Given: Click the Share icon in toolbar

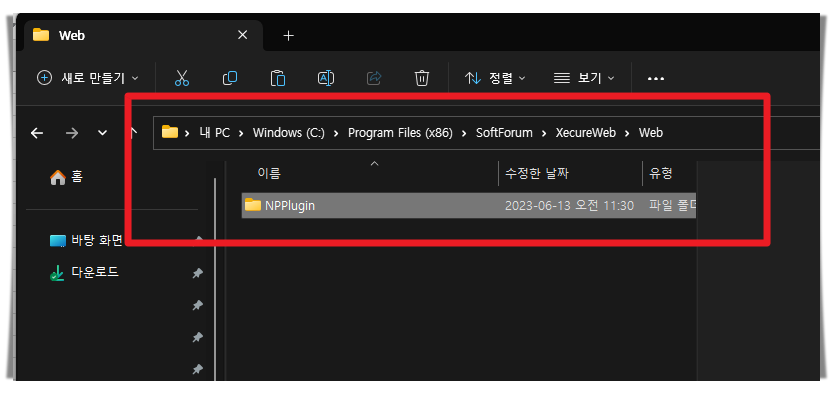Looking at the screenshot, I should [374, 78].
